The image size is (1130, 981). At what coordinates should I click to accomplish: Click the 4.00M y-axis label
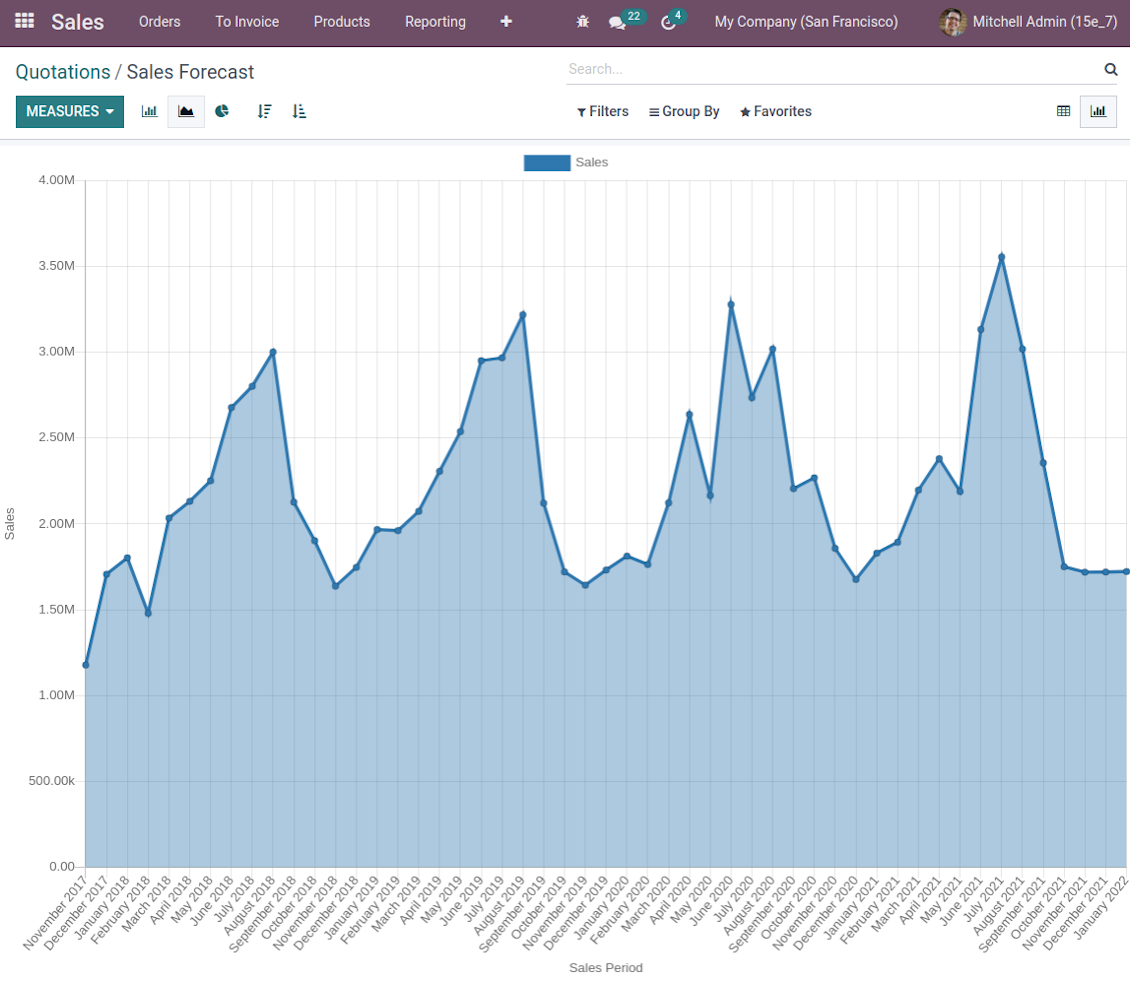[56, 180]
